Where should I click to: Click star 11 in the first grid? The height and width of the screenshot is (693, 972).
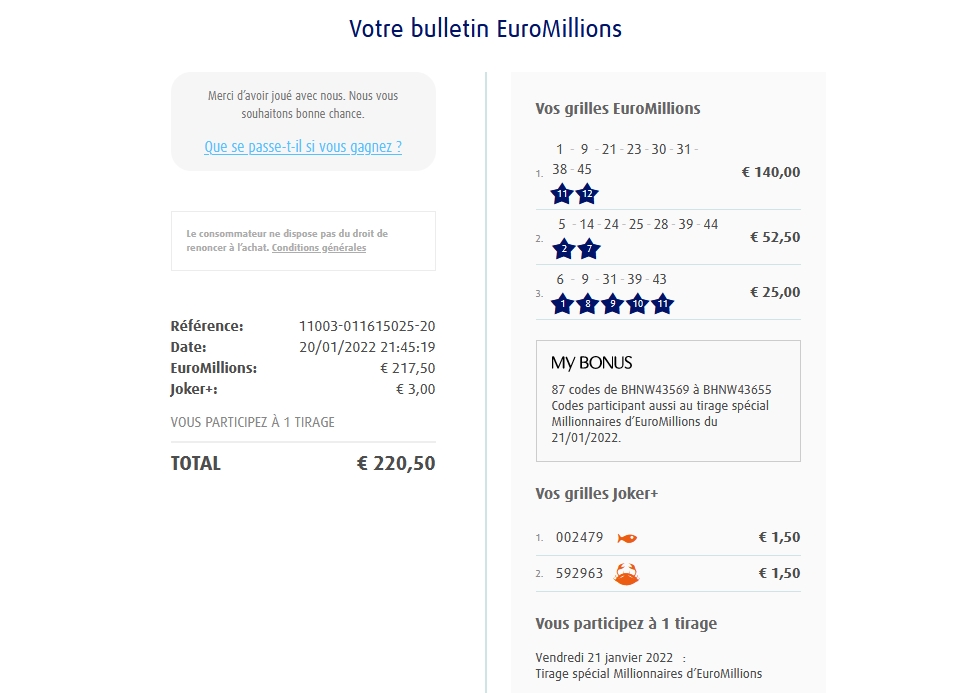[562, 194]
